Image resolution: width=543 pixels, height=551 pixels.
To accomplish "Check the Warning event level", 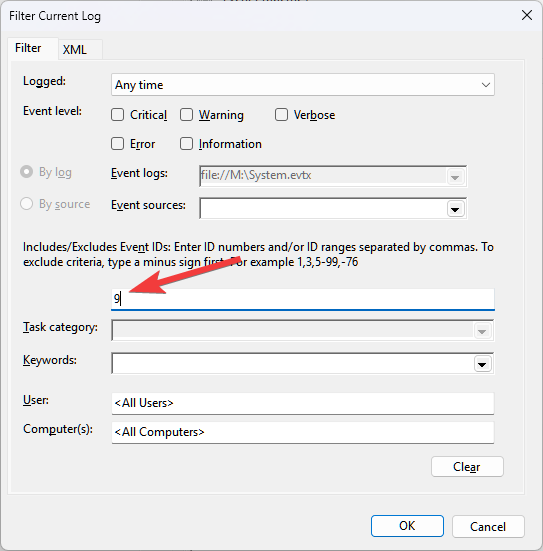I will (186, 115).
